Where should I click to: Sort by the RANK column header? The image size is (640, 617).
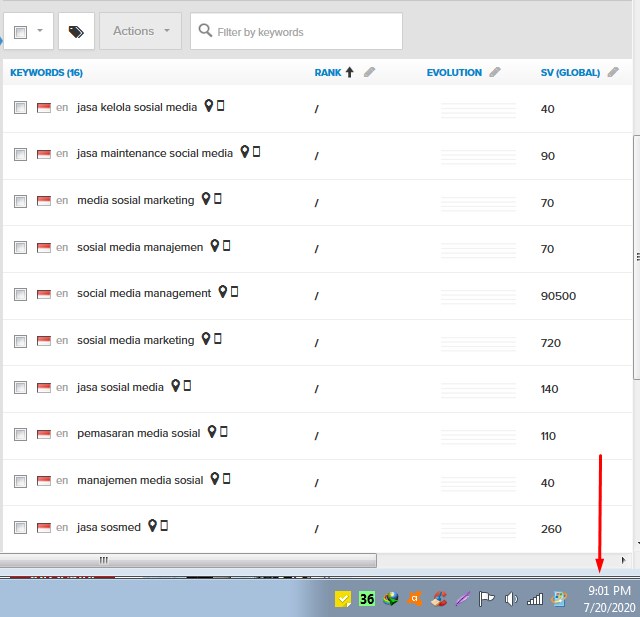[328, 73]
